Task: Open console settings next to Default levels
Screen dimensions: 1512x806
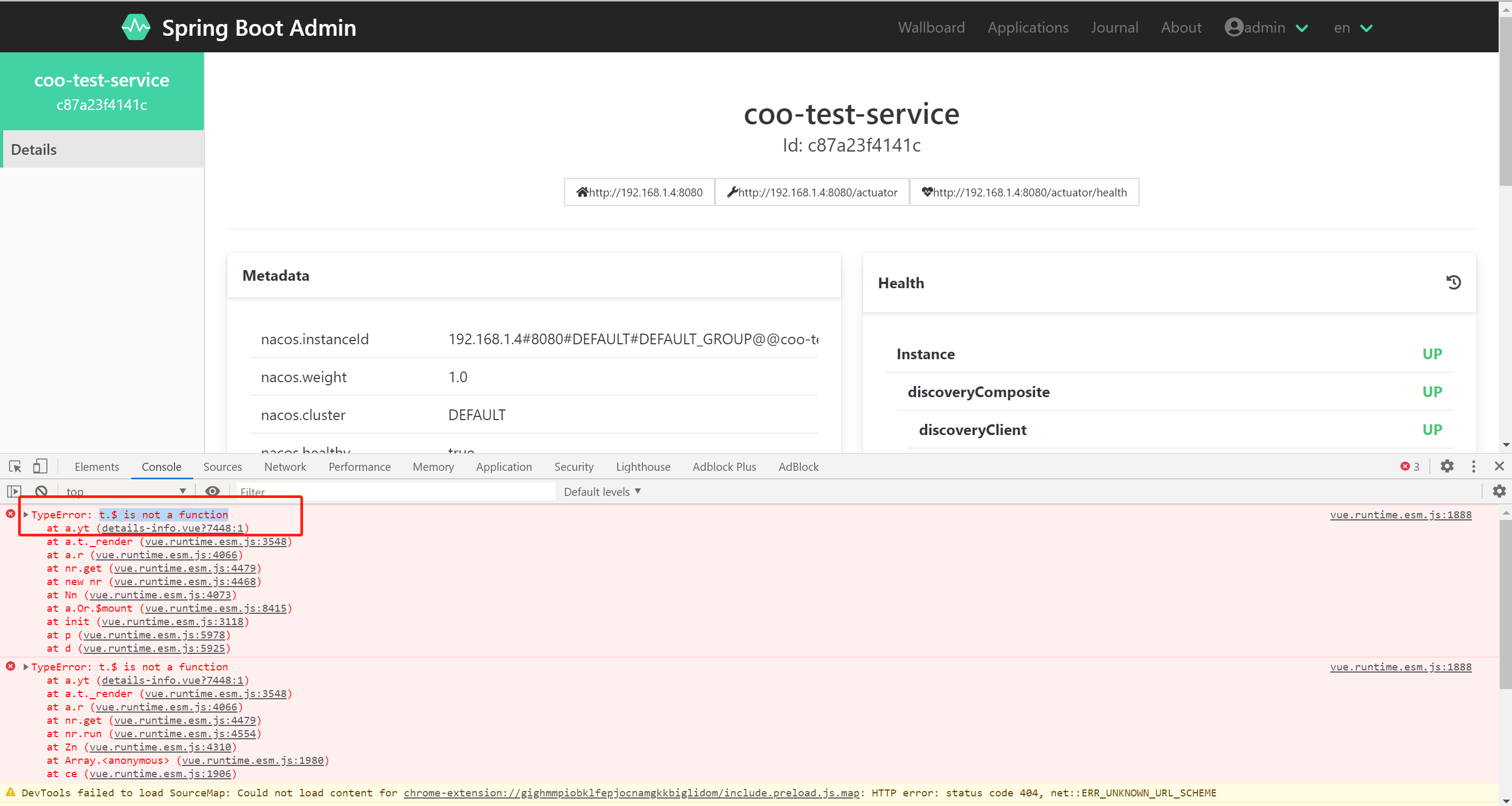Action: (1500, 492)
